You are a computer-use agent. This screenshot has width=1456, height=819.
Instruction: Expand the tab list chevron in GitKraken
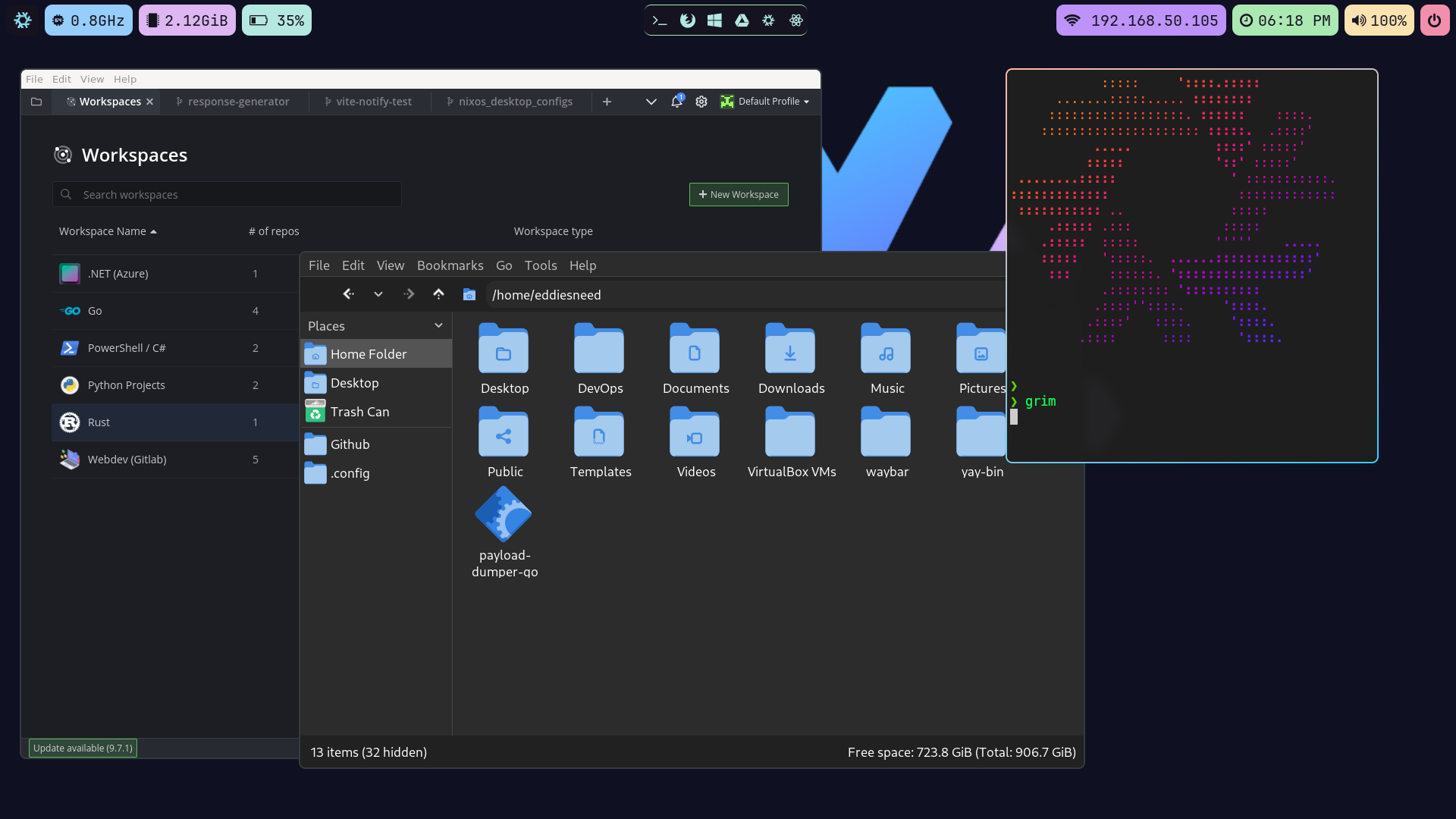(x=651, y=102)
